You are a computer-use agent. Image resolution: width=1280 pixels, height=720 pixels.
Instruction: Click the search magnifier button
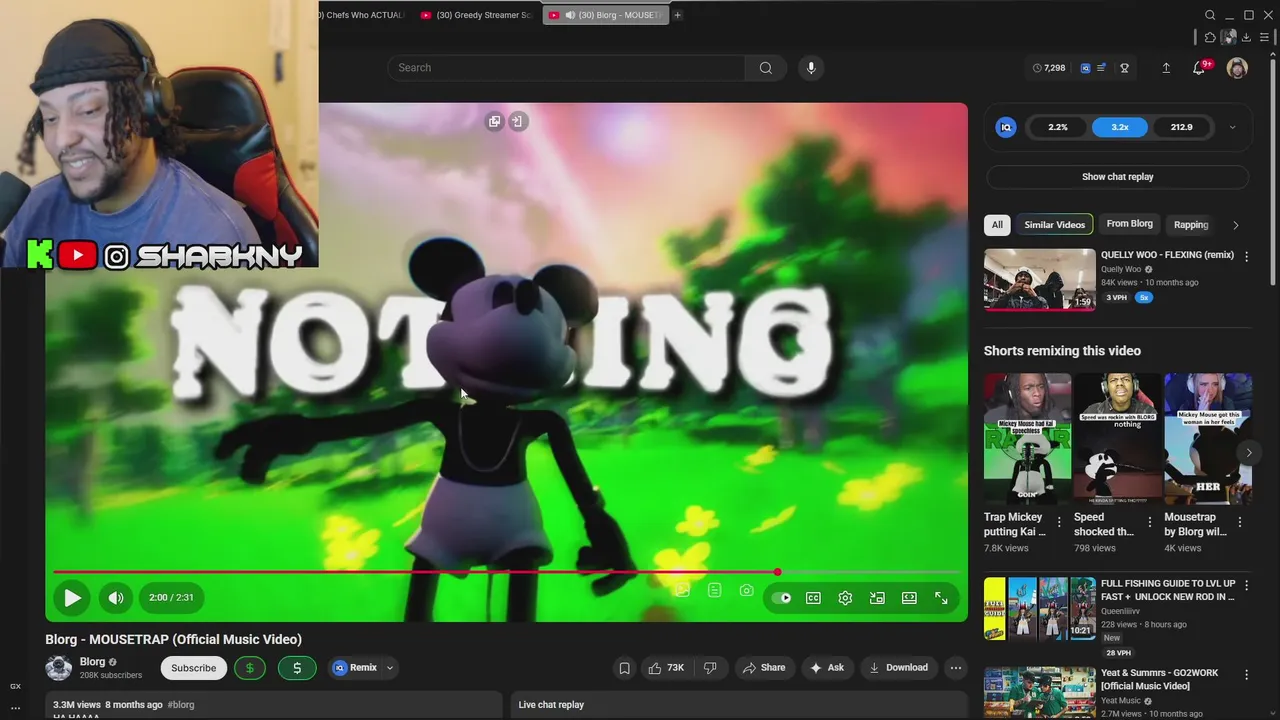(766, 68)
